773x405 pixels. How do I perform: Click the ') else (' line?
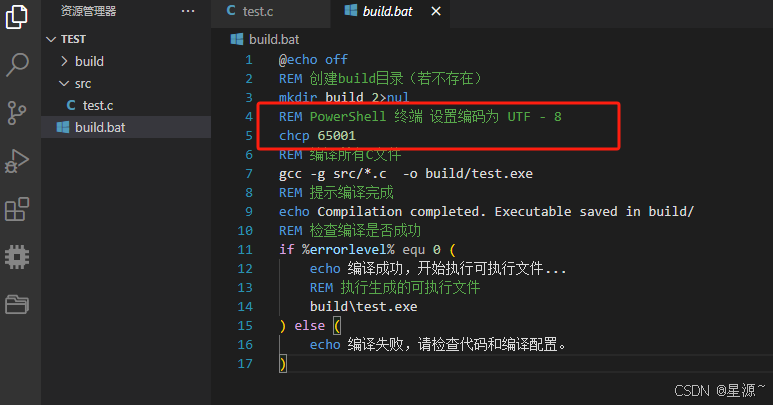pyautogui.click(x=310, y=326)
